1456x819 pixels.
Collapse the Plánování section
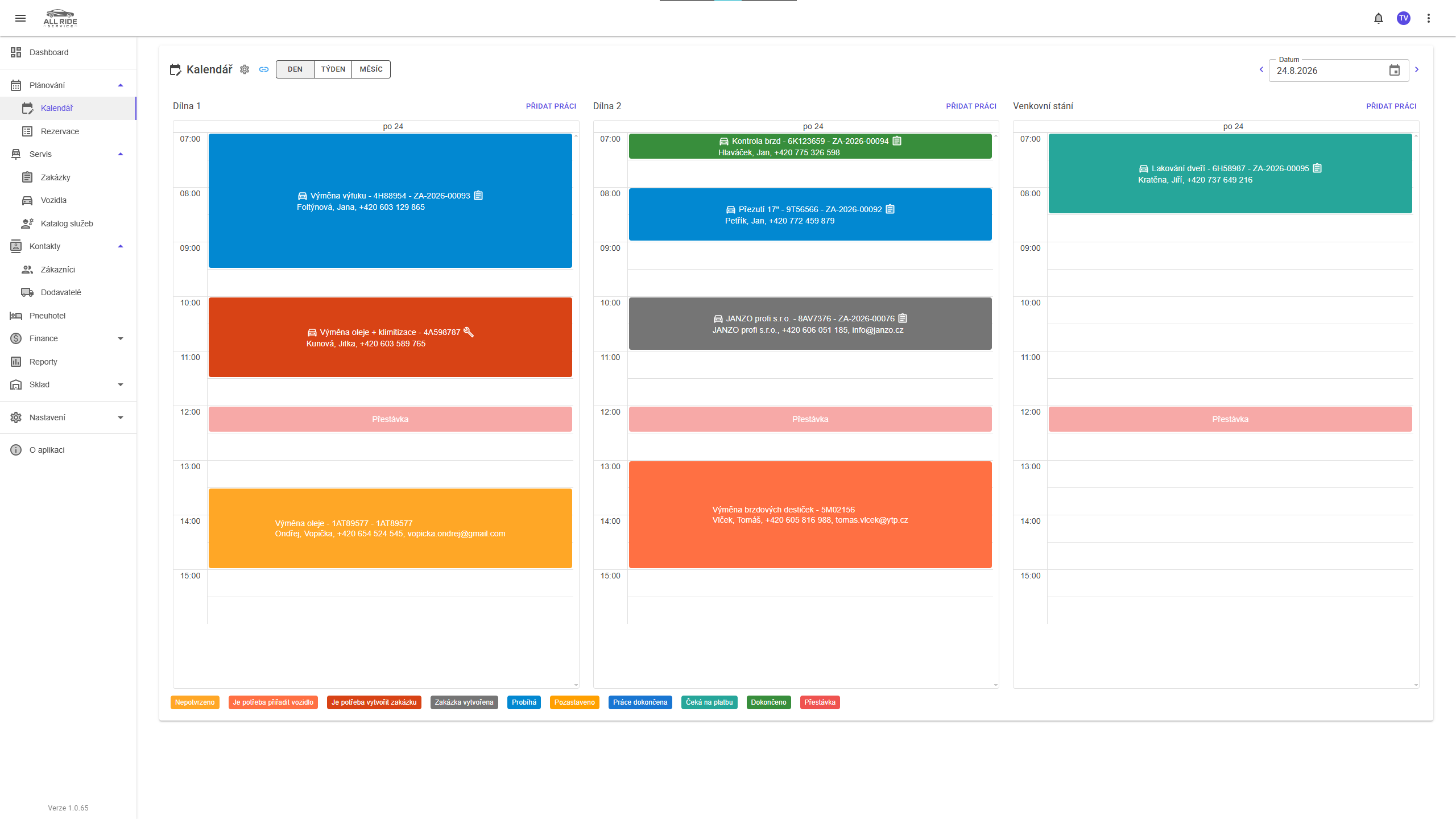pos(68,85)
